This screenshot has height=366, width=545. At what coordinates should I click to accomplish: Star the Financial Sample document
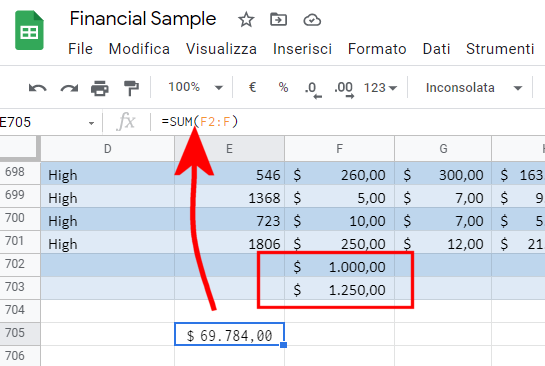tap(246, 19)
